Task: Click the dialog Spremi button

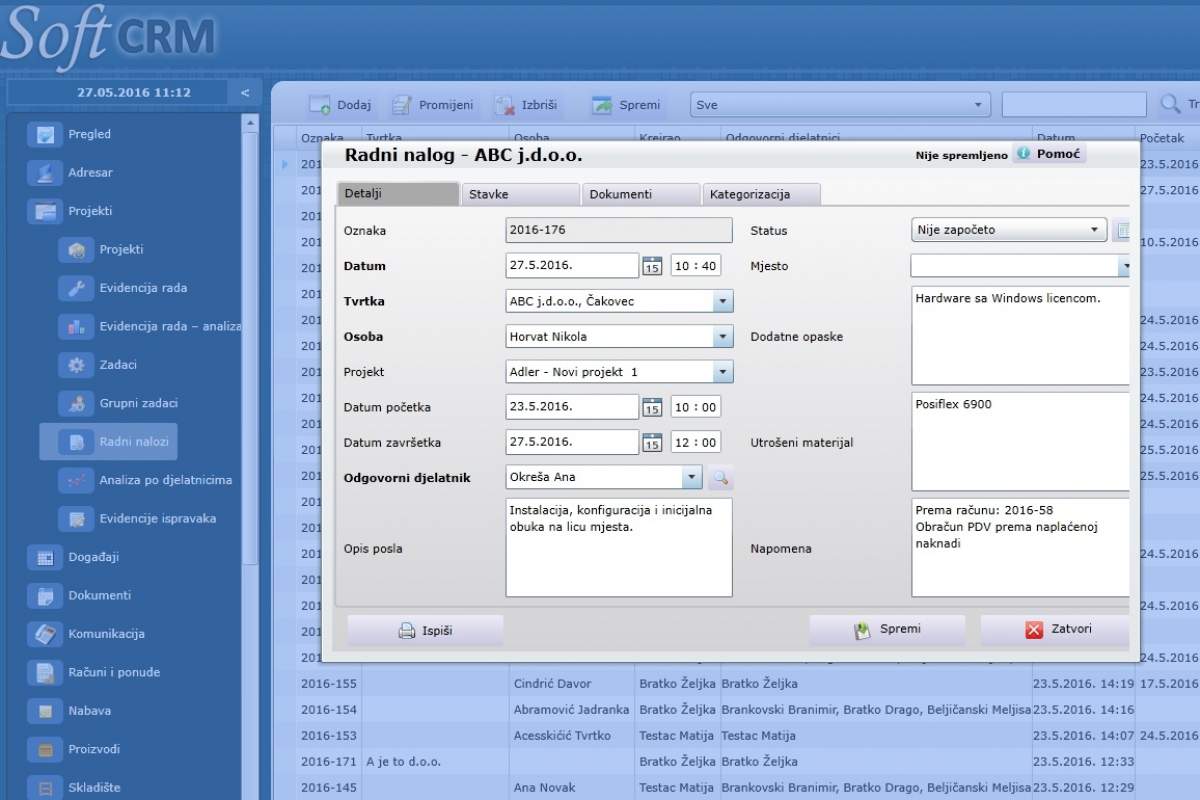Action: pyautogui.click(x=887, y=630)
